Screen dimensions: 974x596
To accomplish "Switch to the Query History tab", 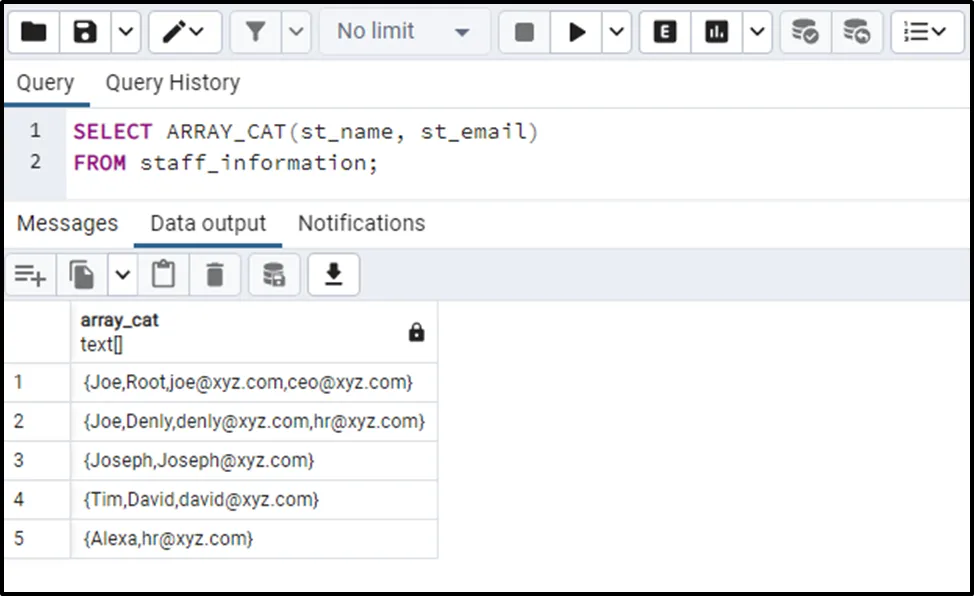I will 172,83.
